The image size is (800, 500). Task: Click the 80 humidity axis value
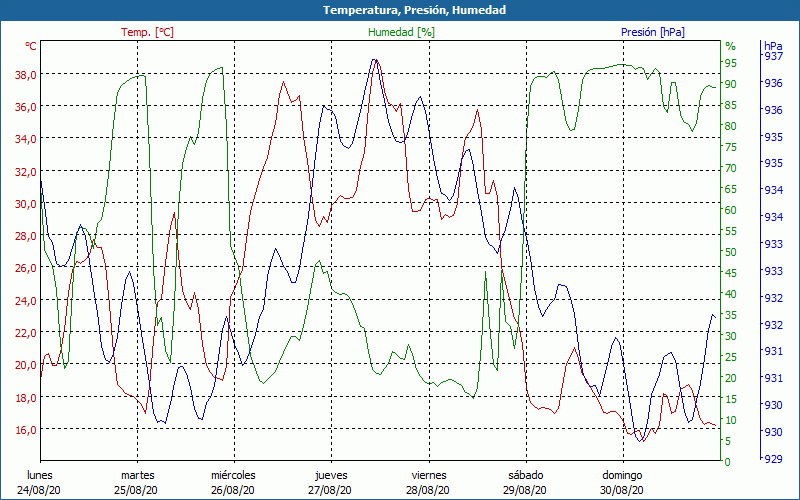[731, 127]
